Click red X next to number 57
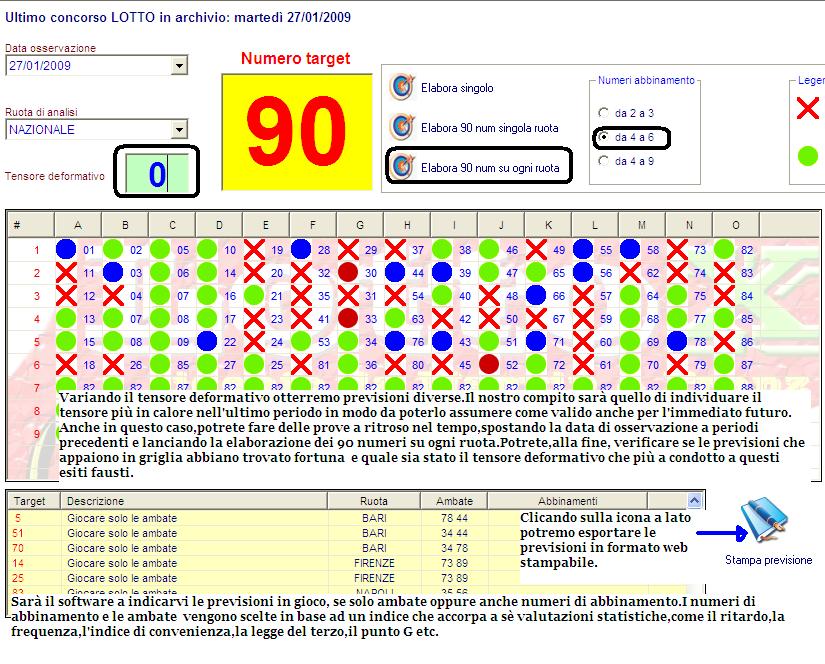The image size is (825, 664). tap(583, 295)
